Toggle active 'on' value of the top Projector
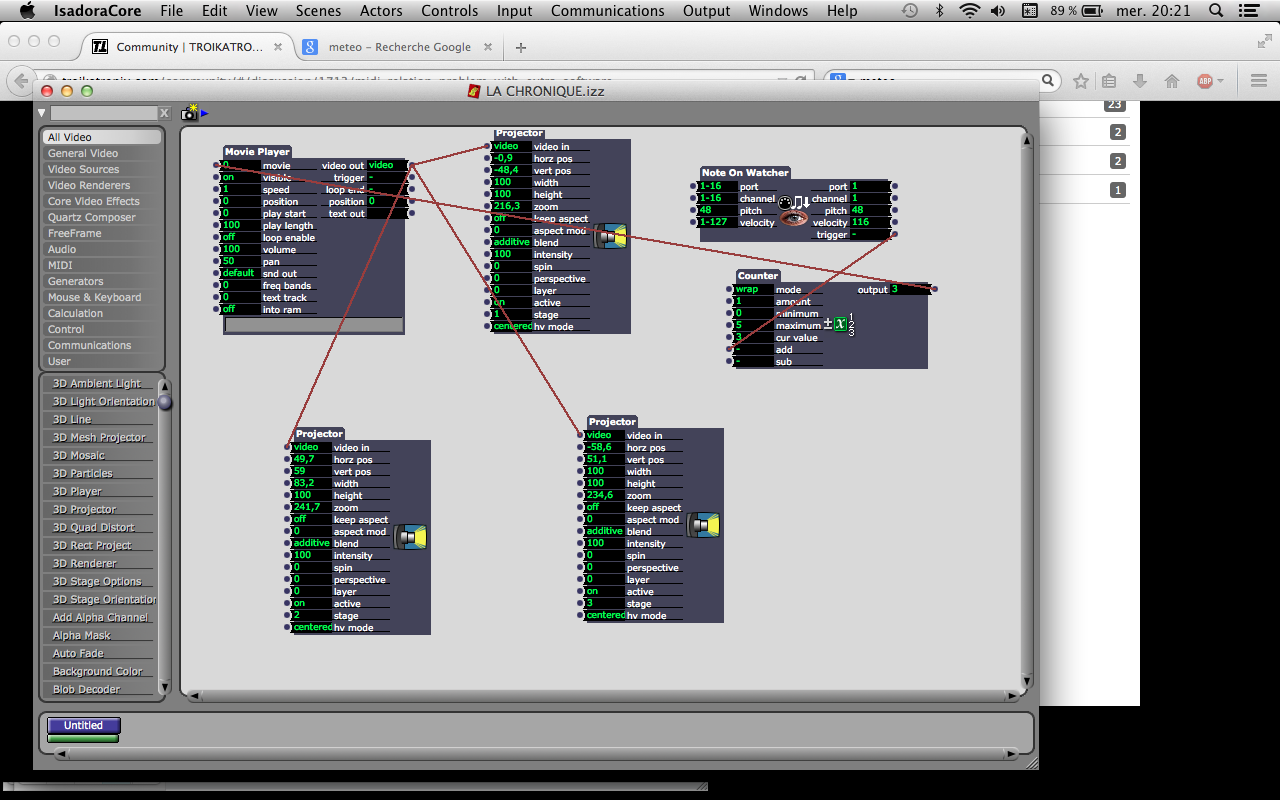This screenshot has width=1280, height=800. point(512,303)
